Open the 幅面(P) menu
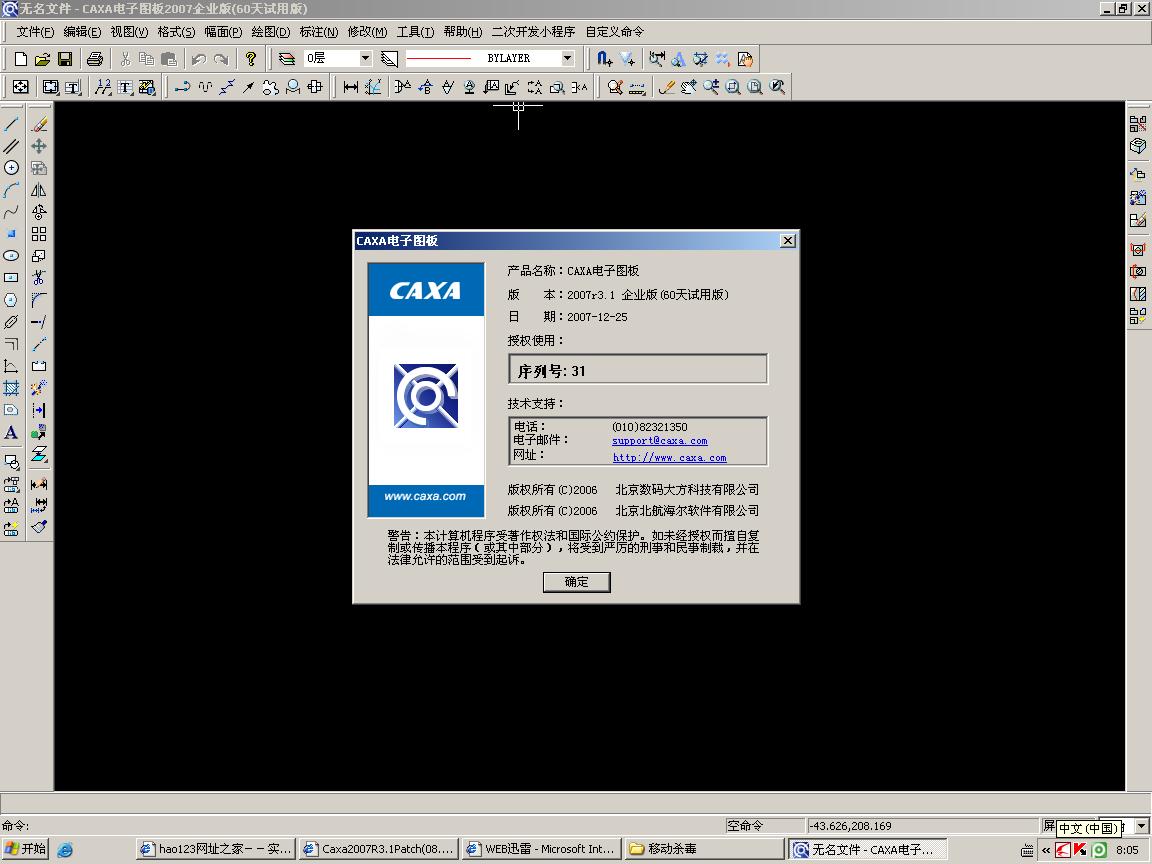This screenshot has height=864, width=1152. click(223, 32)
